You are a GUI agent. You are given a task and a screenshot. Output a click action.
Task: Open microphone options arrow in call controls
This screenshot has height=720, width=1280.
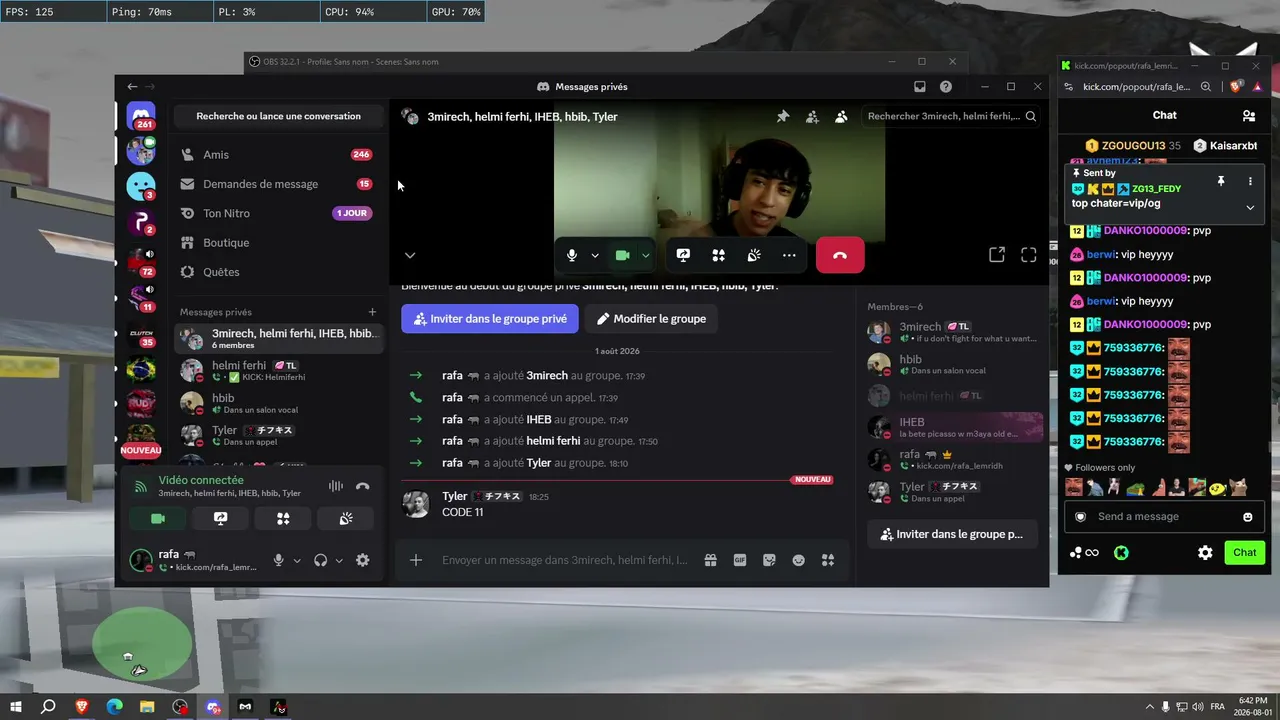pyautogui.click(x=595, y=255)
